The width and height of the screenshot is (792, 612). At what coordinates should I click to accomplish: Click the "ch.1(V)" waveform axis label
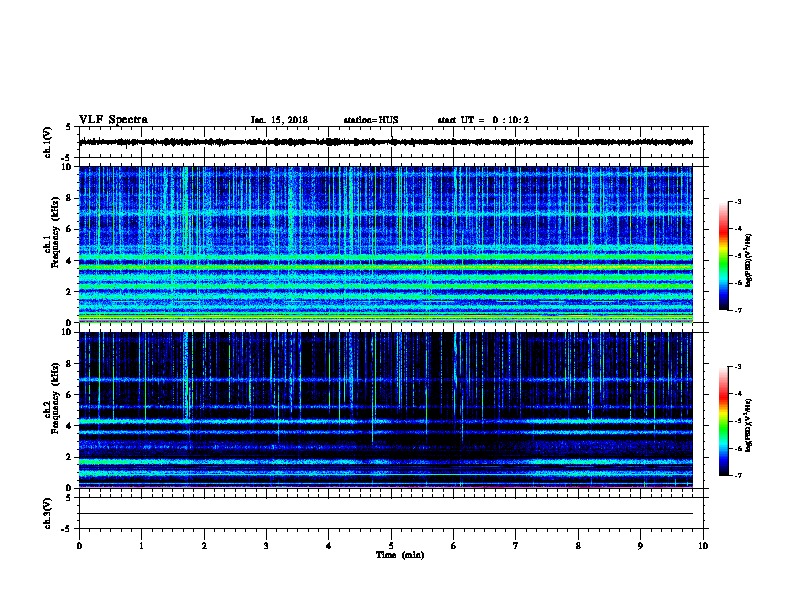pyautogui.click(x=47, y=142)
